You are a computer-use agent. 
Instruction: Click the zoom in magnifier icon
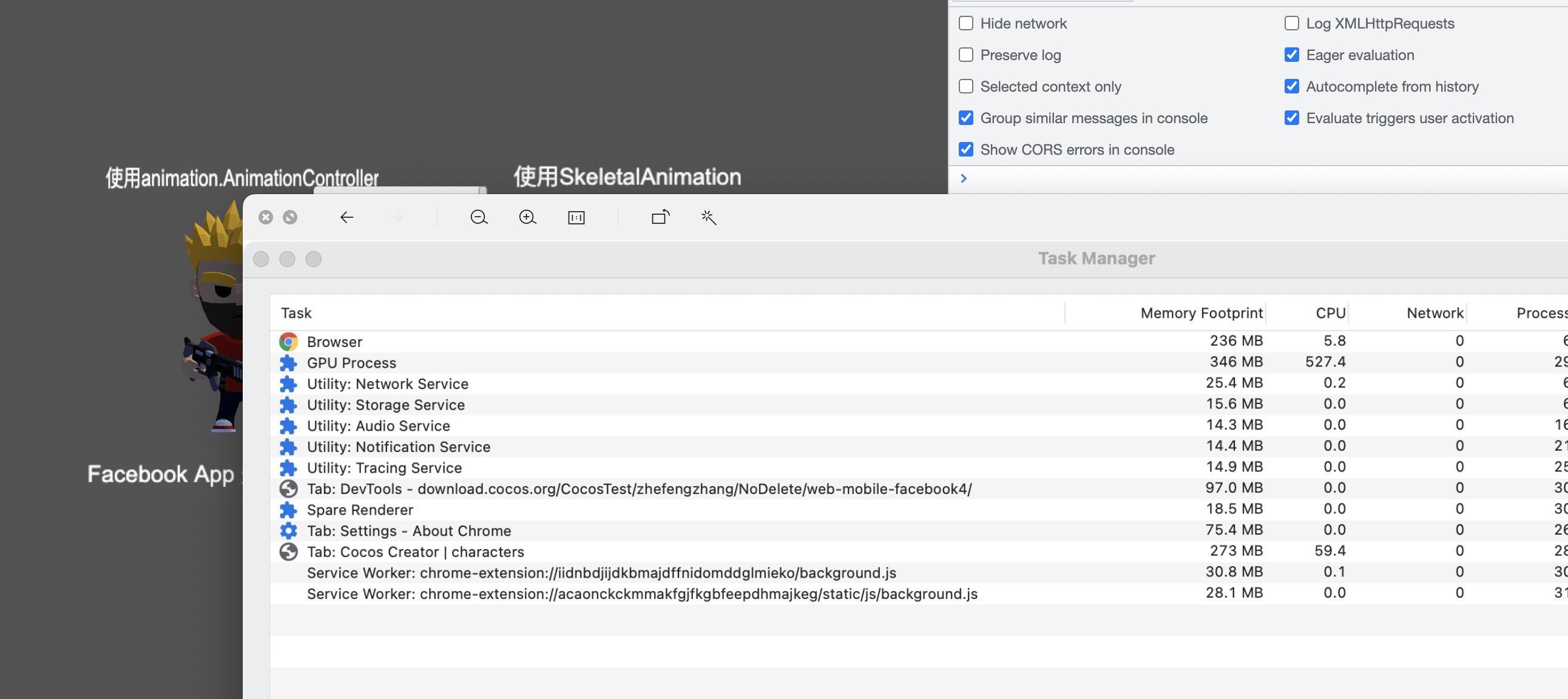click(527, 217)
